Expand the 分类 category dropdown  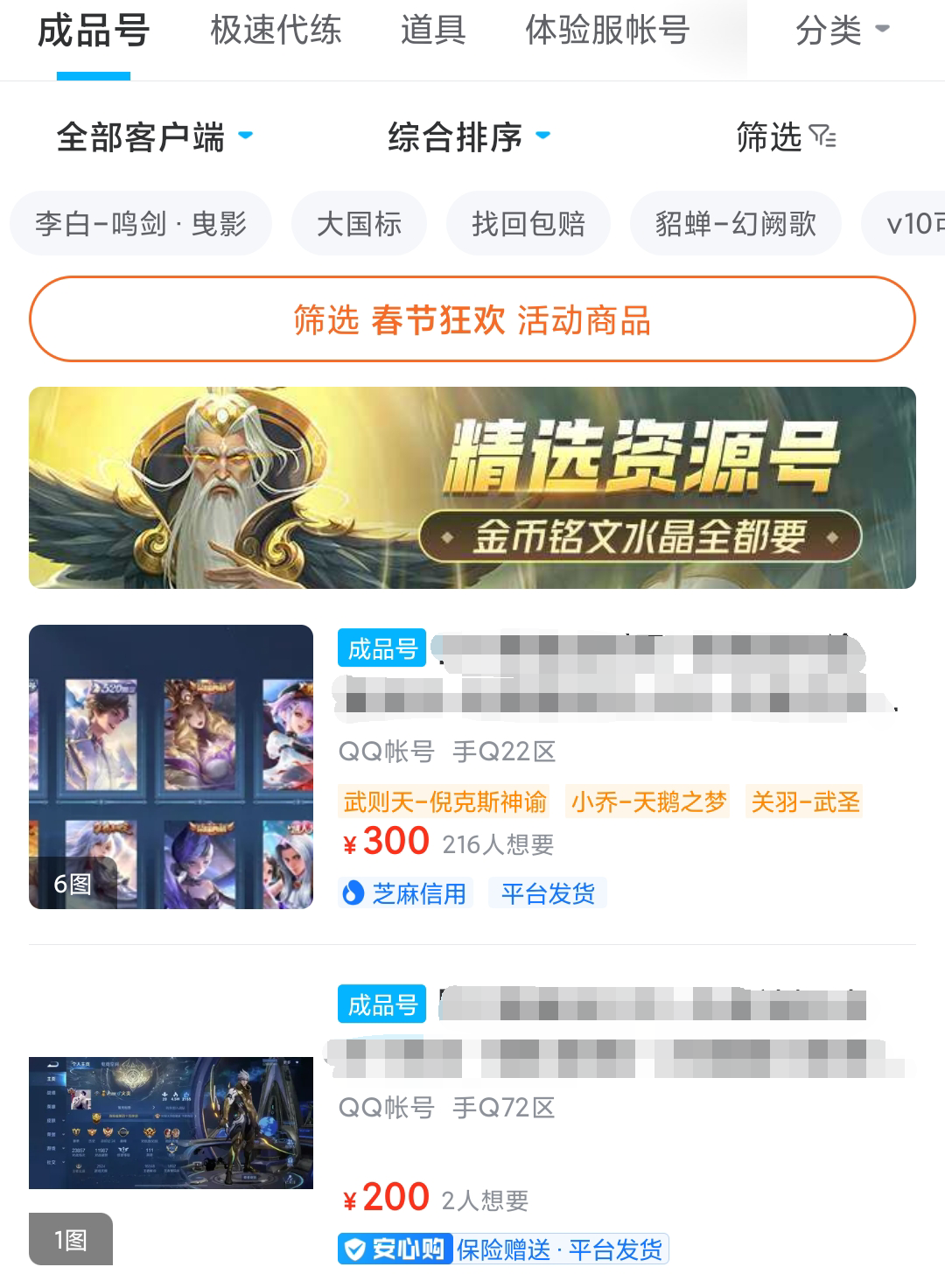click(842, 31)
